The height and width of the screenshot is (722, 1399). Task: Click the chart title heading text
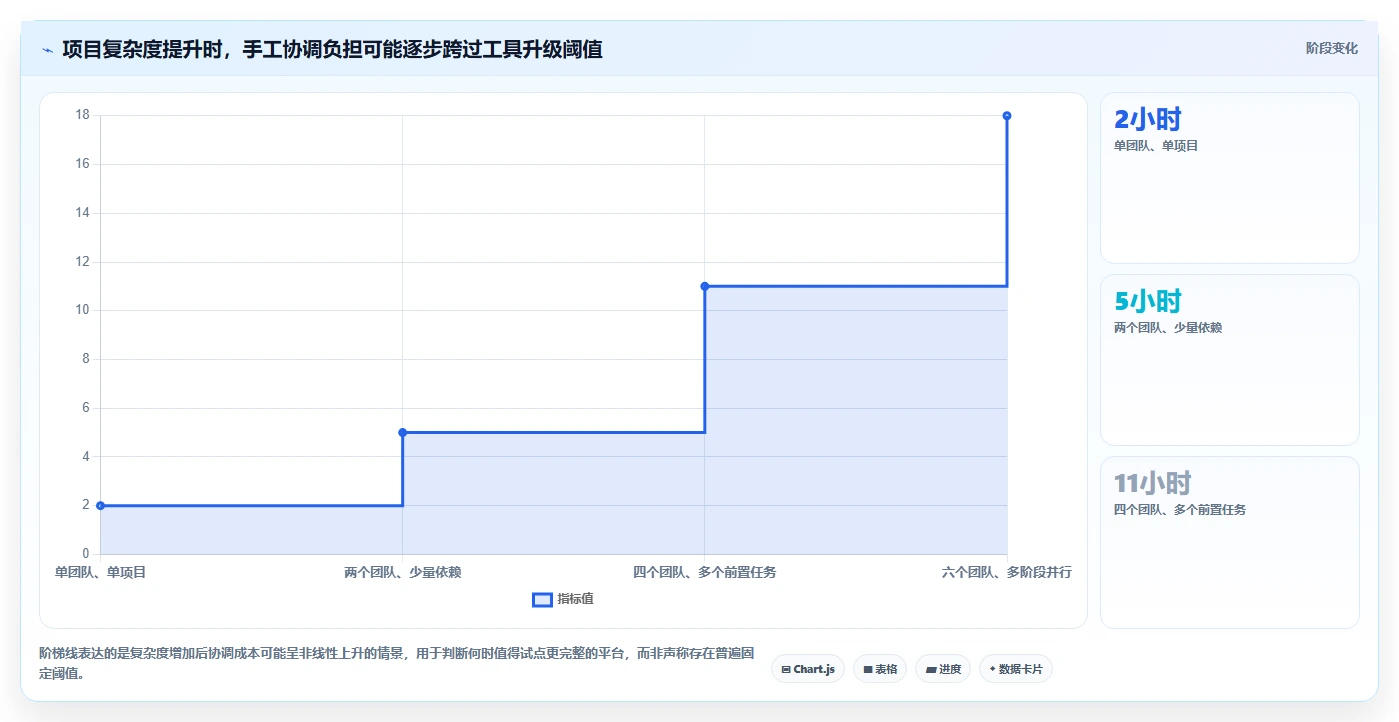332,49
